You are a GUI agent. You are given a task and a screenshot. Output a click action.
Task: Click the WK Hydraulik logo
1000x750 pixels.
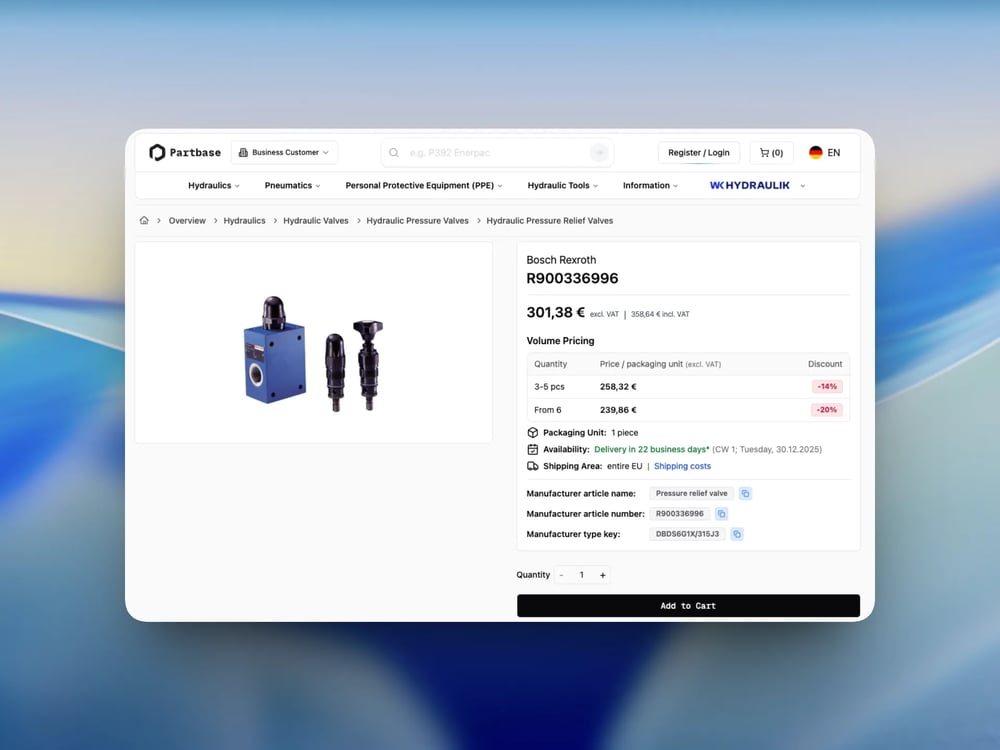[x=749, y=186]
